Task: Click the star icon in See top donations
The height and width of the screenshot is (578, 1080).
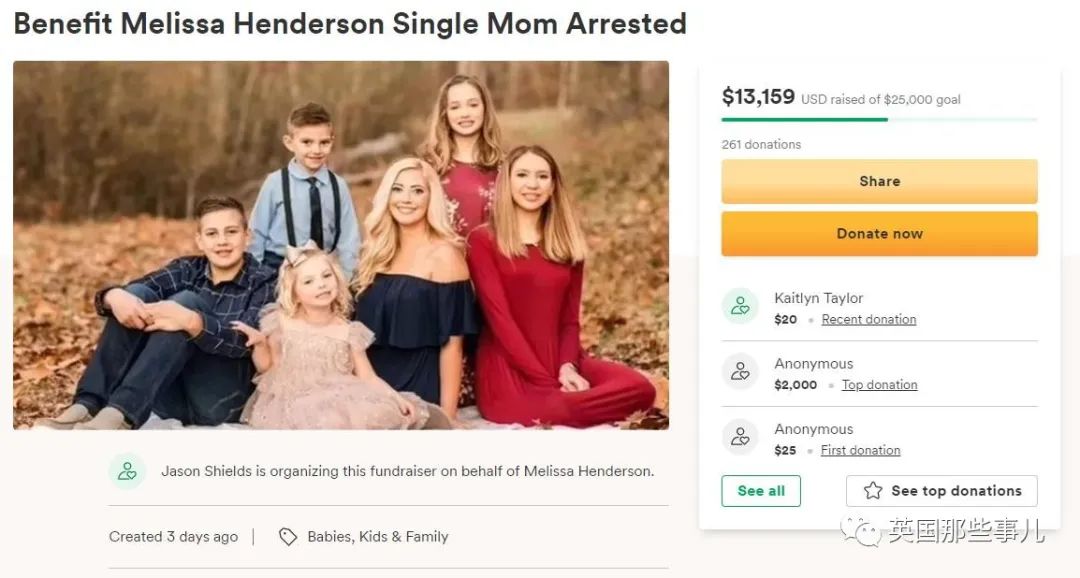Action: click(873, 491)
